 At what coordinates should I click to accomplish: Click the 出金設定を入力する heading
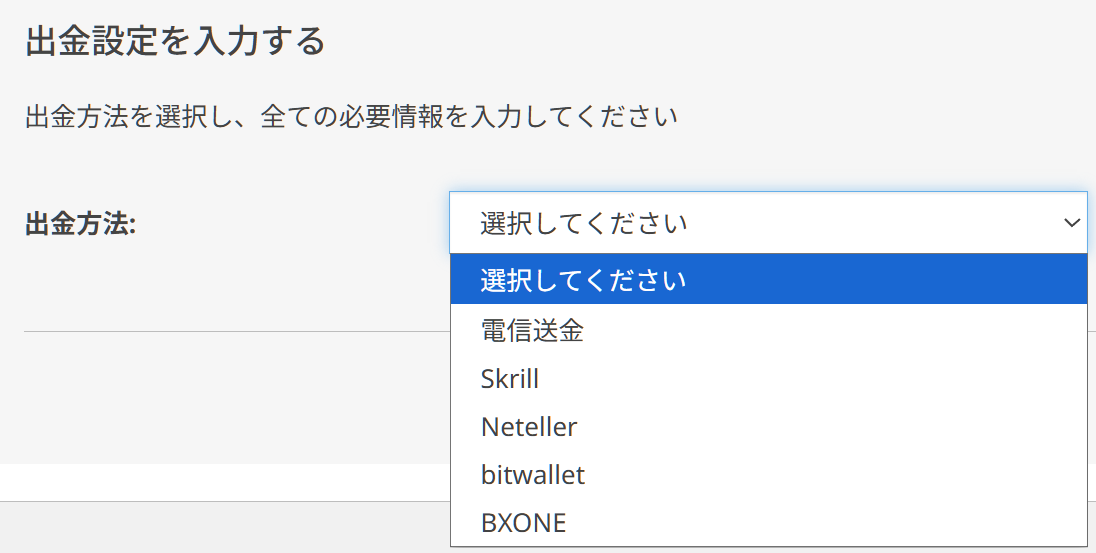click(175, 42)
